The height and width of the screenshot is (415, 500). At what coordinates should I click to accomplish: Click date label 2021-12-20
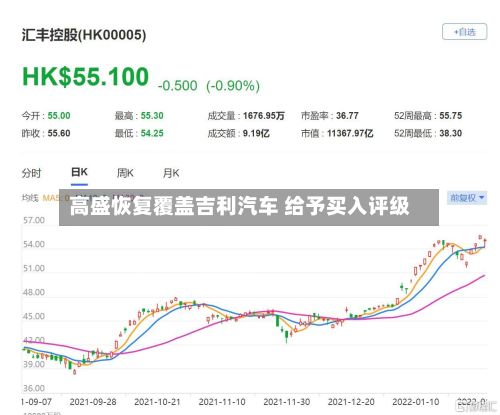[x=351, y=402]
